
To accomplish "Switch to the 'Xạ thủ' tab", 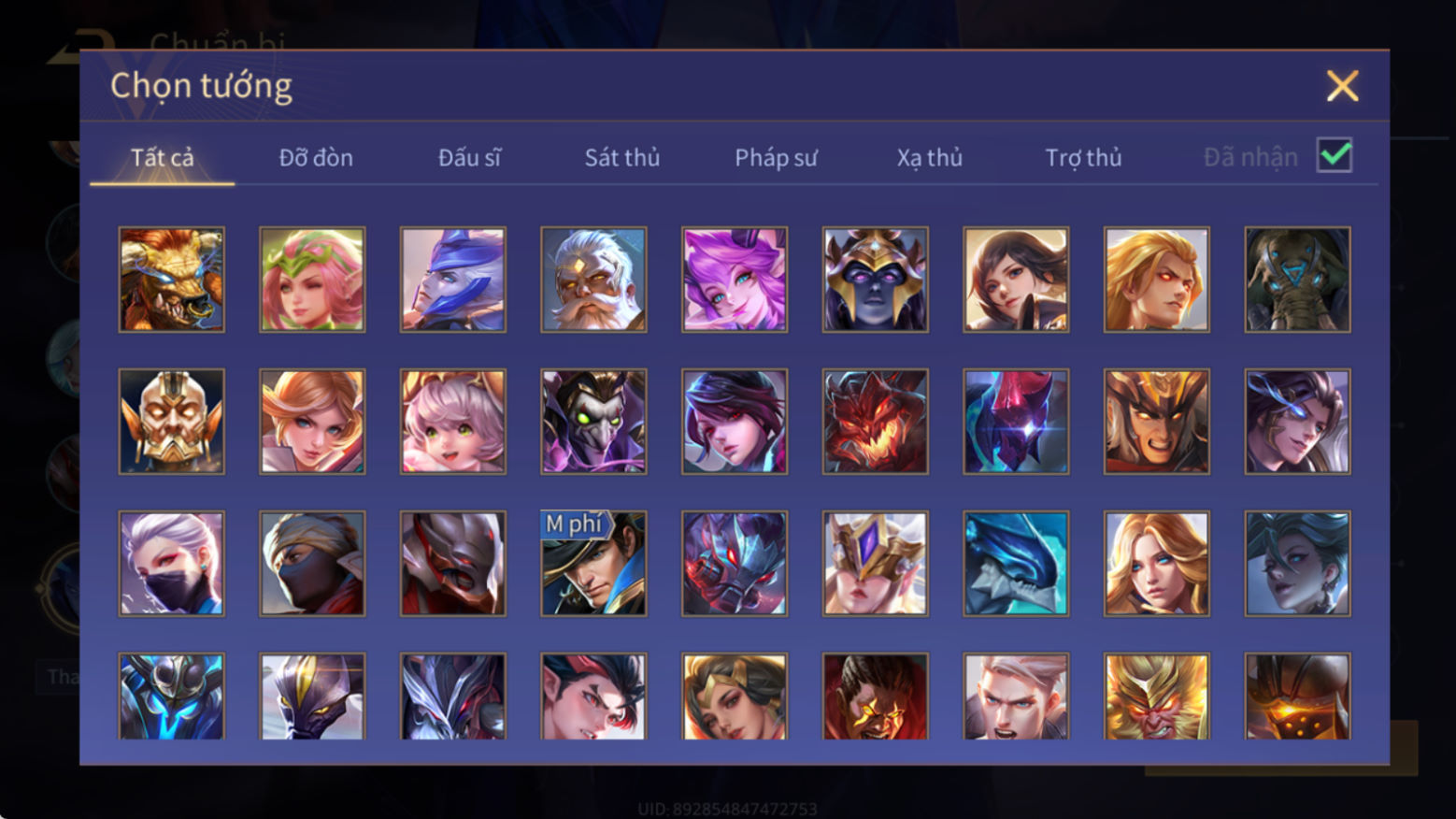I will coord(930,157).
